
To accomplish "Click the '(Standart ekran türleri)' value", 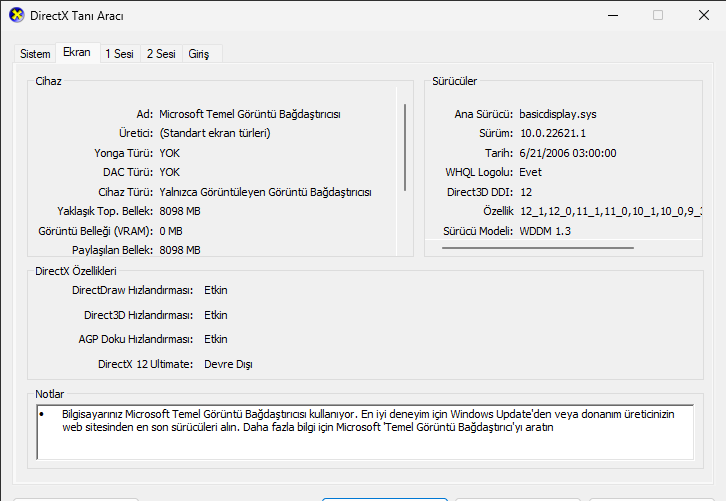I will point(215,133).
